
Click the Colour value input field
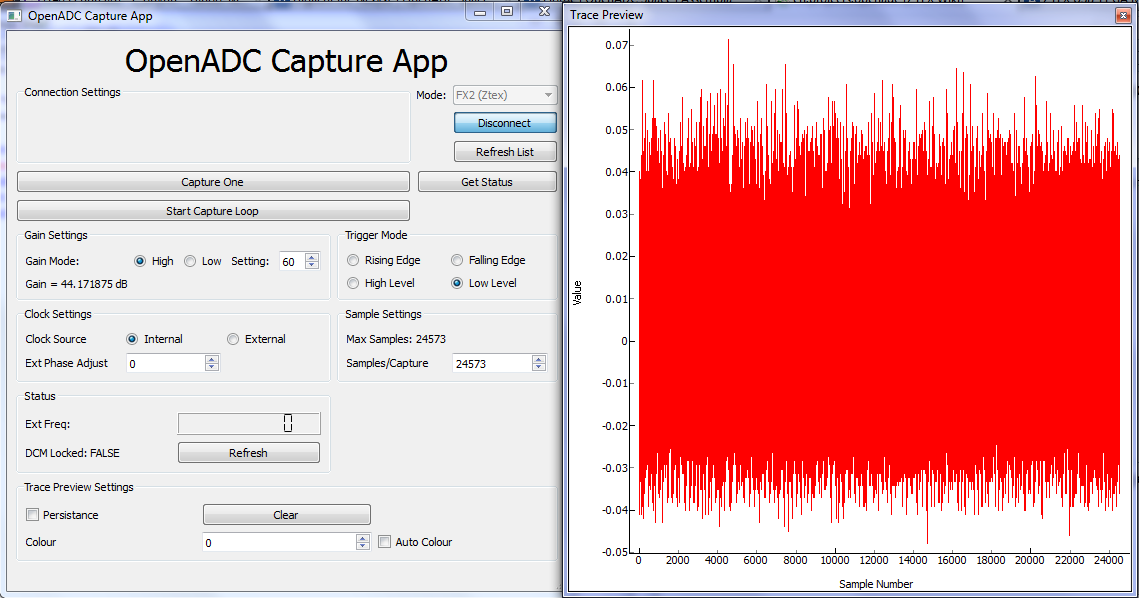point(278,542)
